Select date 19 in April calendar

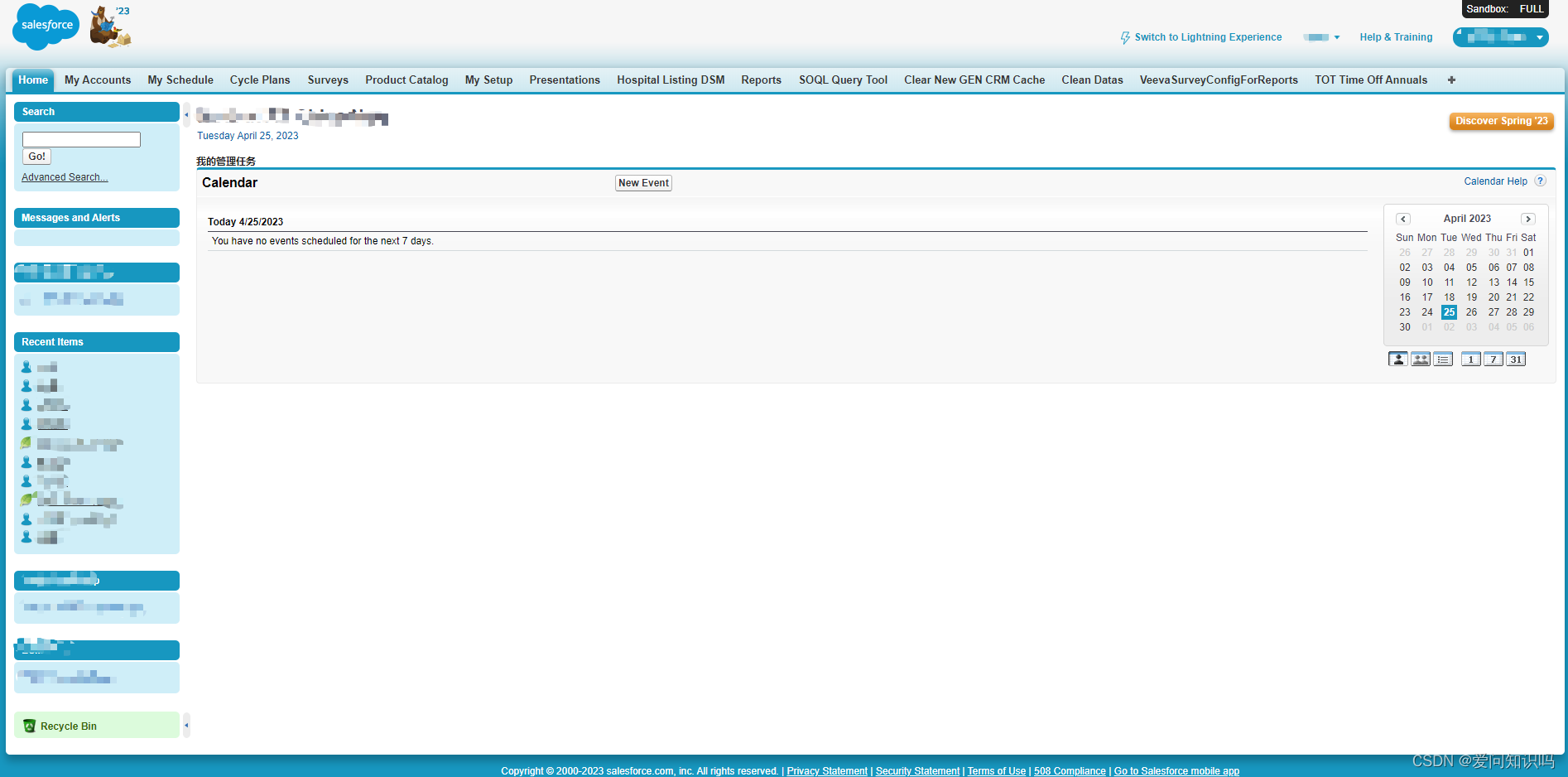[x=1471, y=297]
